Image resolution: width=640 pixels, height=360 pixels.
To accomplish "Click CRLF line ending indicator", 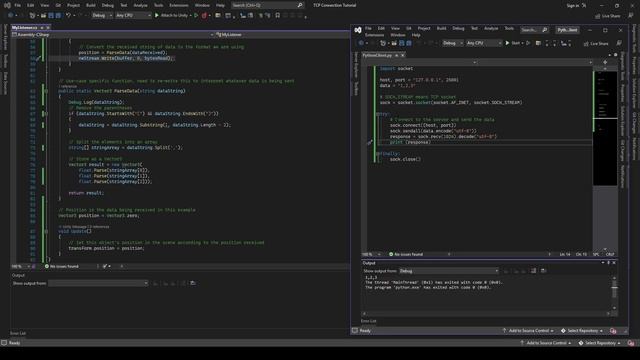I will click(610, 254).
